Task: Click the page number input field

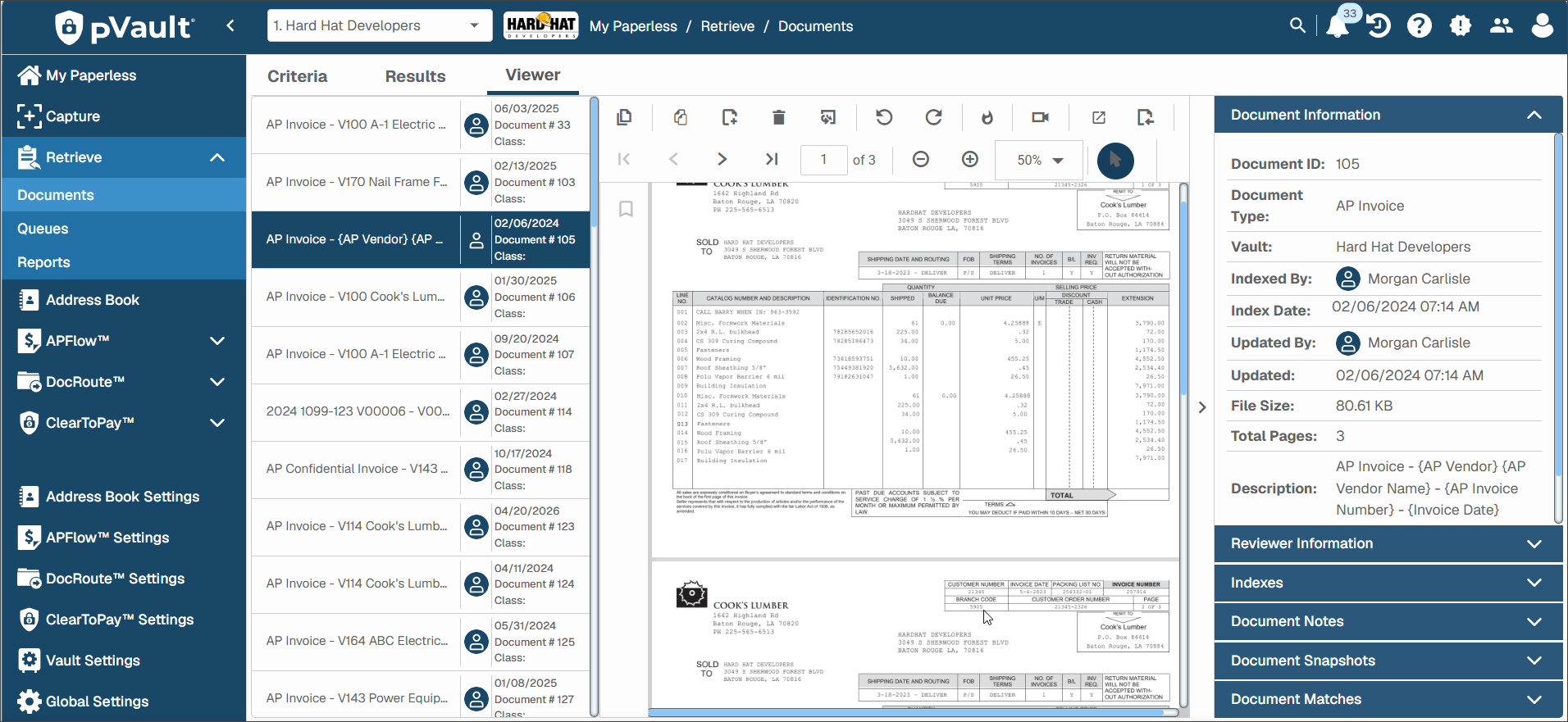Action: tap(823, 160)
